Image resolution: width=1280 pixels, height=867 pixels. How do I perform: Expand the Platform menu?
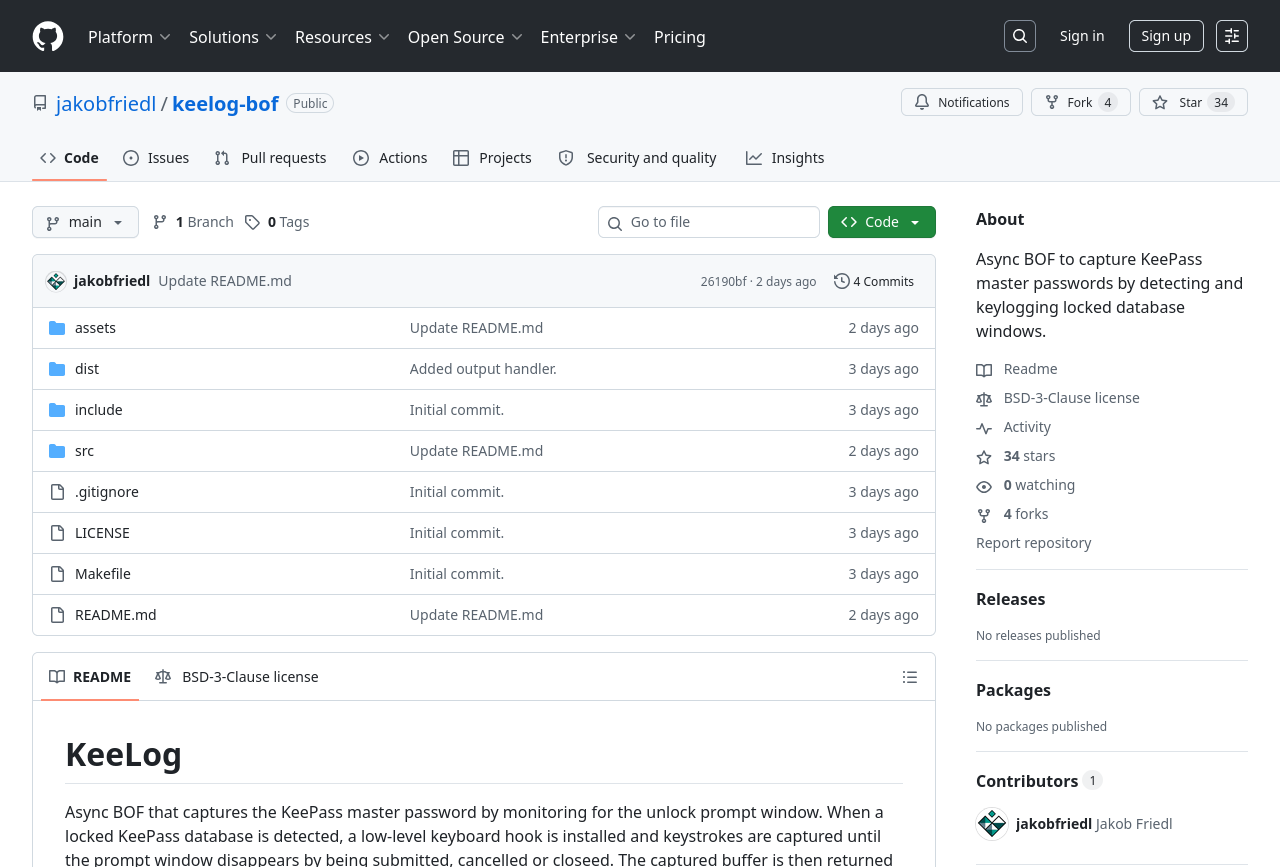point(129,37)
